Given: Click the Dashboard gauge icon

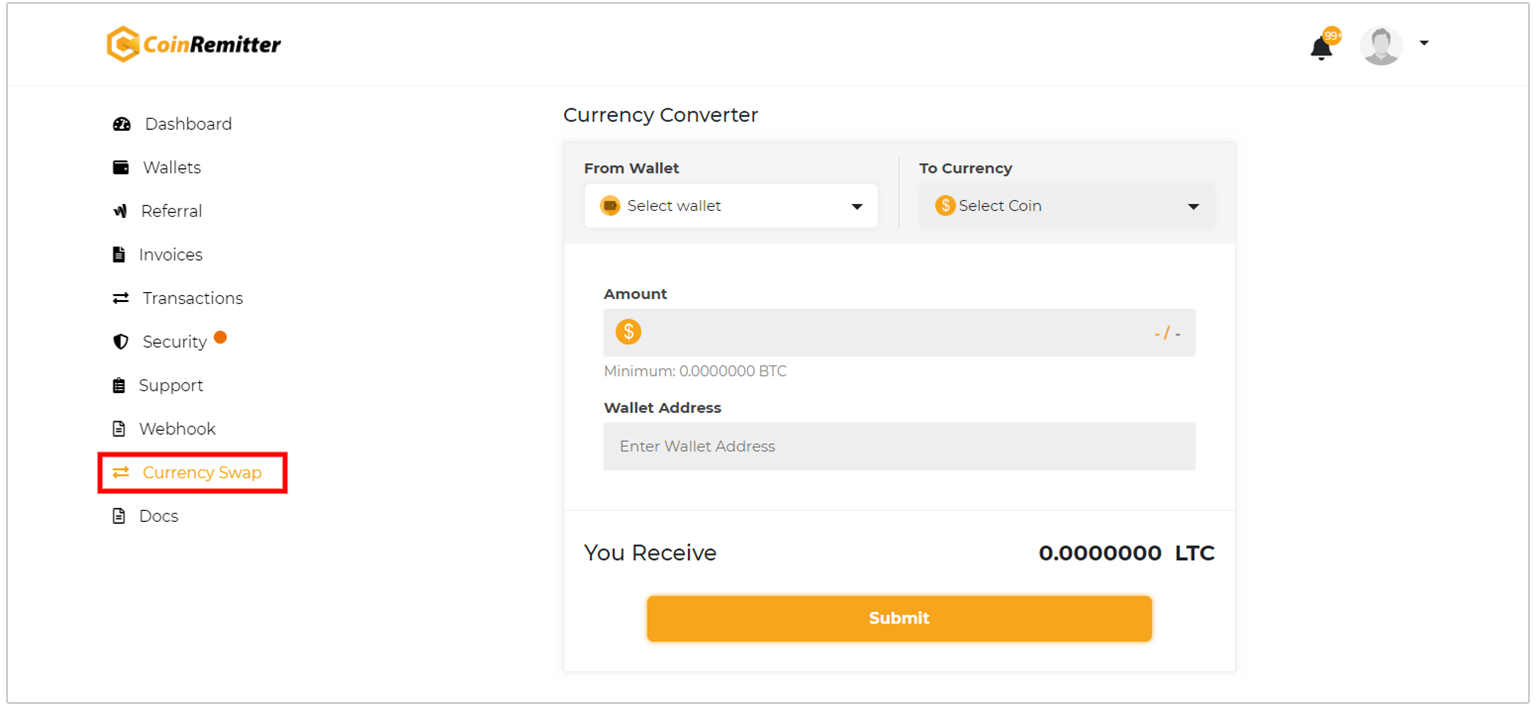Looking at the screenshot, I should tap(122, 124).
